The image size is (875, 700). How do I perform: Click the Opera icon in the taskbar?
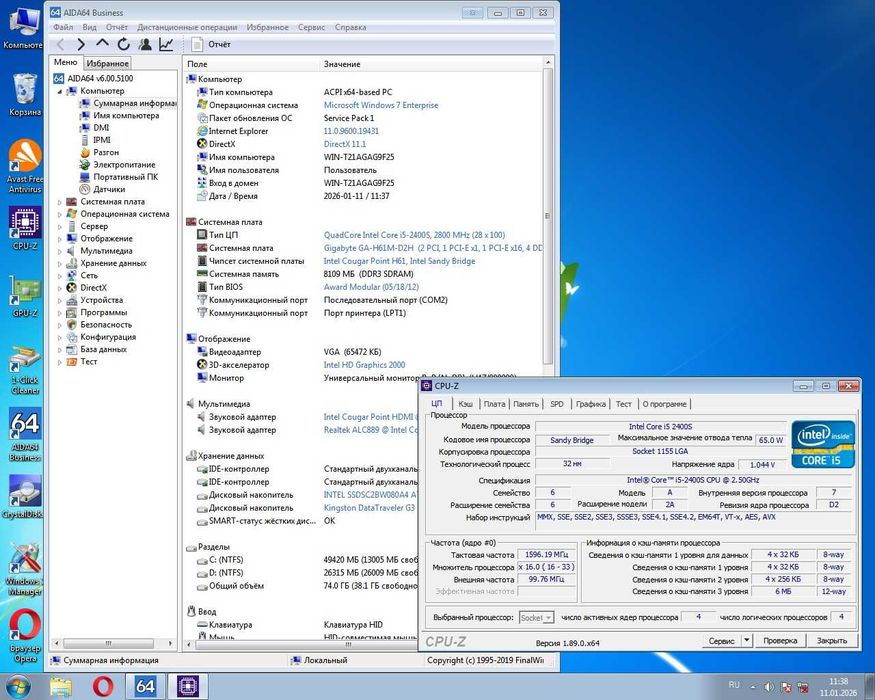(103, 687)
